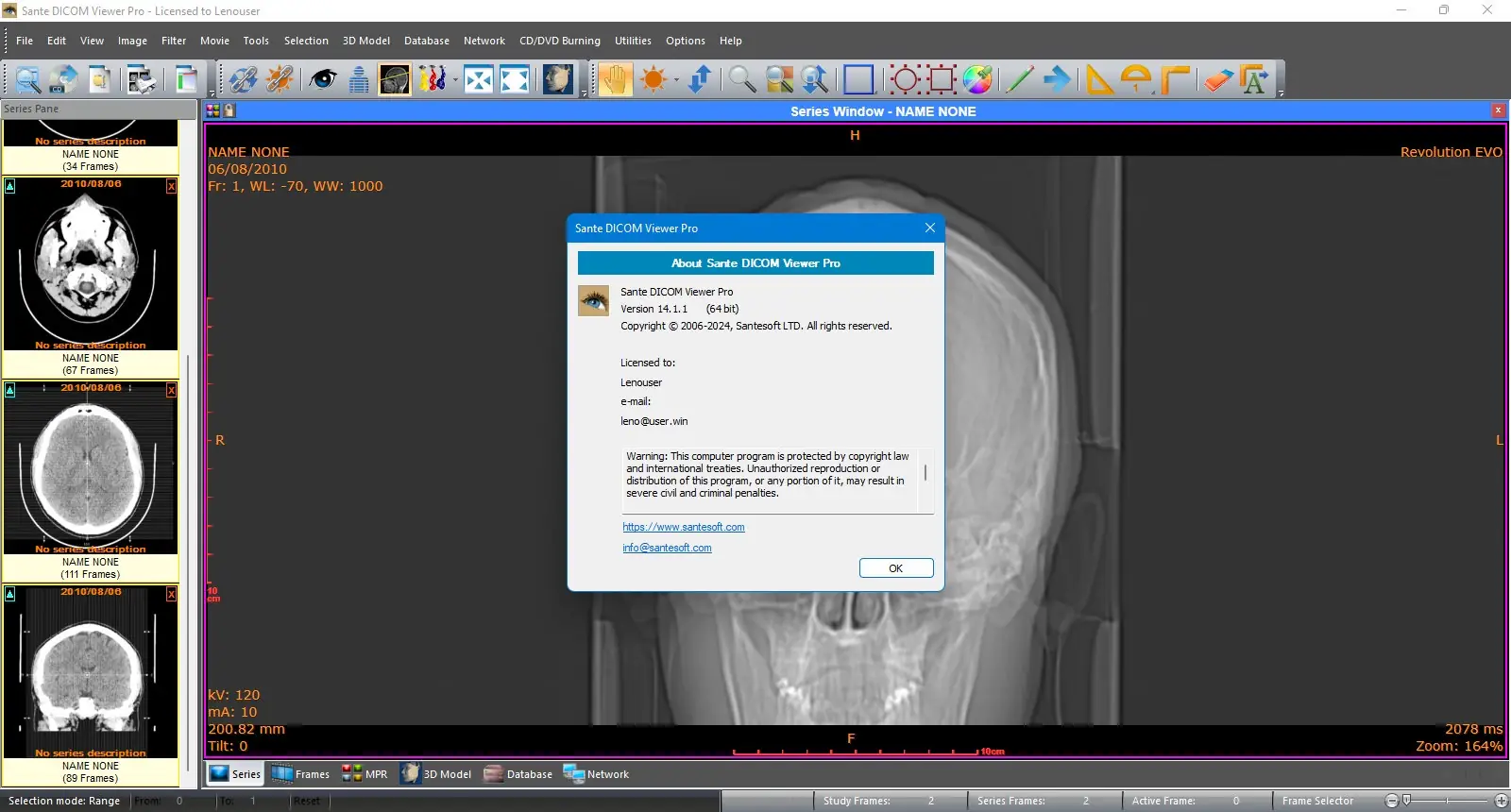Click the grid layout icon in Series Window title
The image size is (1511, 812).
[x=212, y=110]
